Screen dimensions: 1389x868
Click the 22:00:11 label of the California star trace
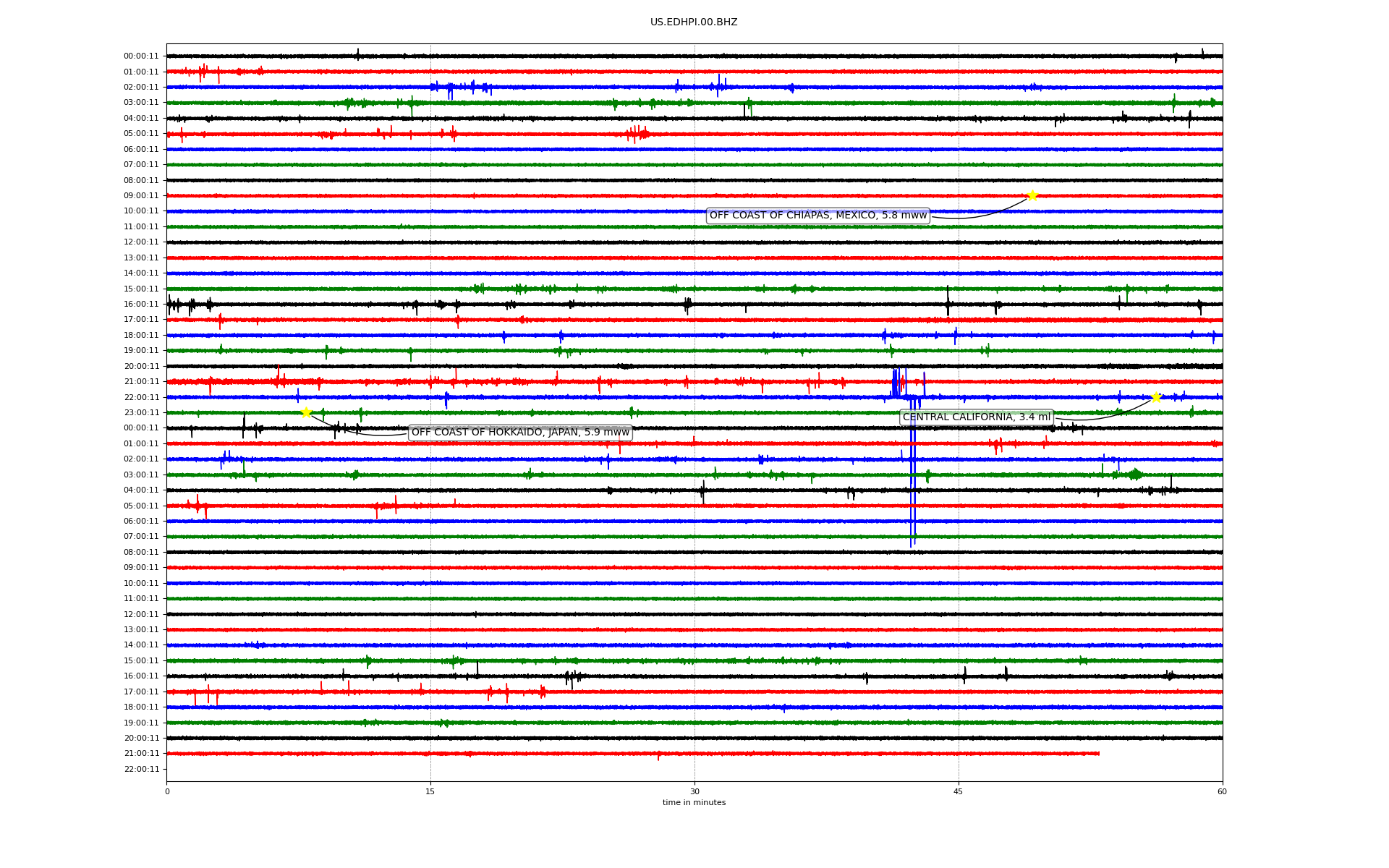click(x=141, y=398)
